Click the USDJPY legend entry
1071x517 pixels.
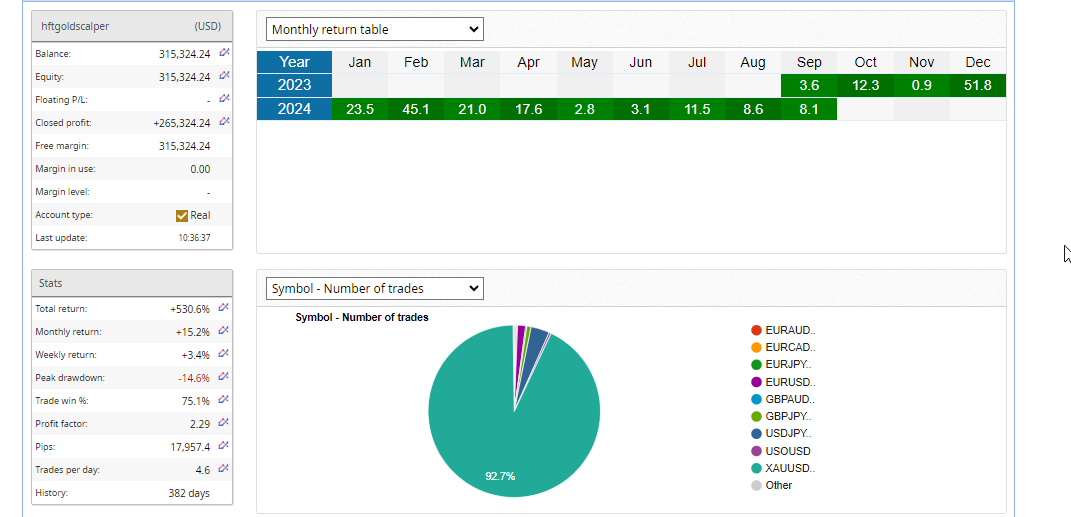tap(787, 433)
